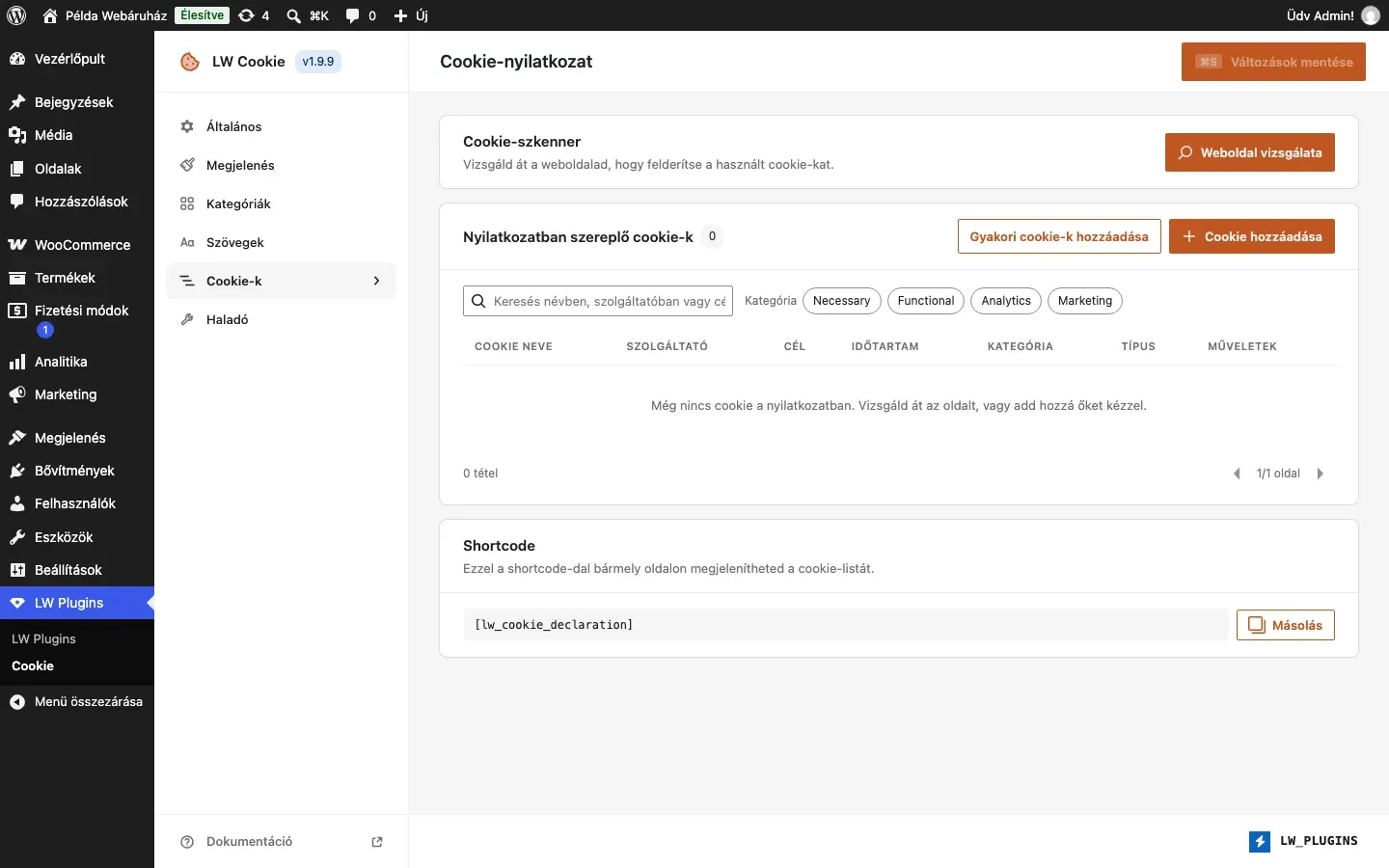
Task: Switch to the Szövegek tab
Action: pyautogui.click(x=282, y=242)
